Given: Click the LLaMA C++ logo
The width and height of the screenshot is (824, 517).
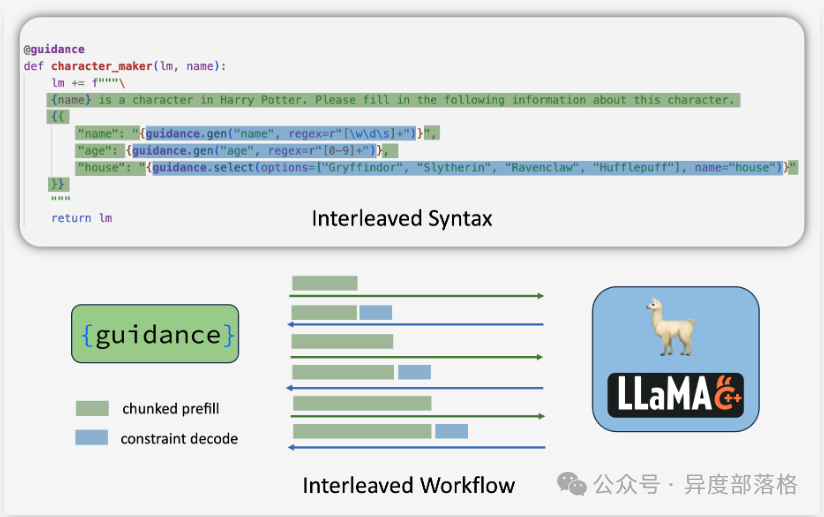Looking at the screenshot, I should click(x=675, y=394).
